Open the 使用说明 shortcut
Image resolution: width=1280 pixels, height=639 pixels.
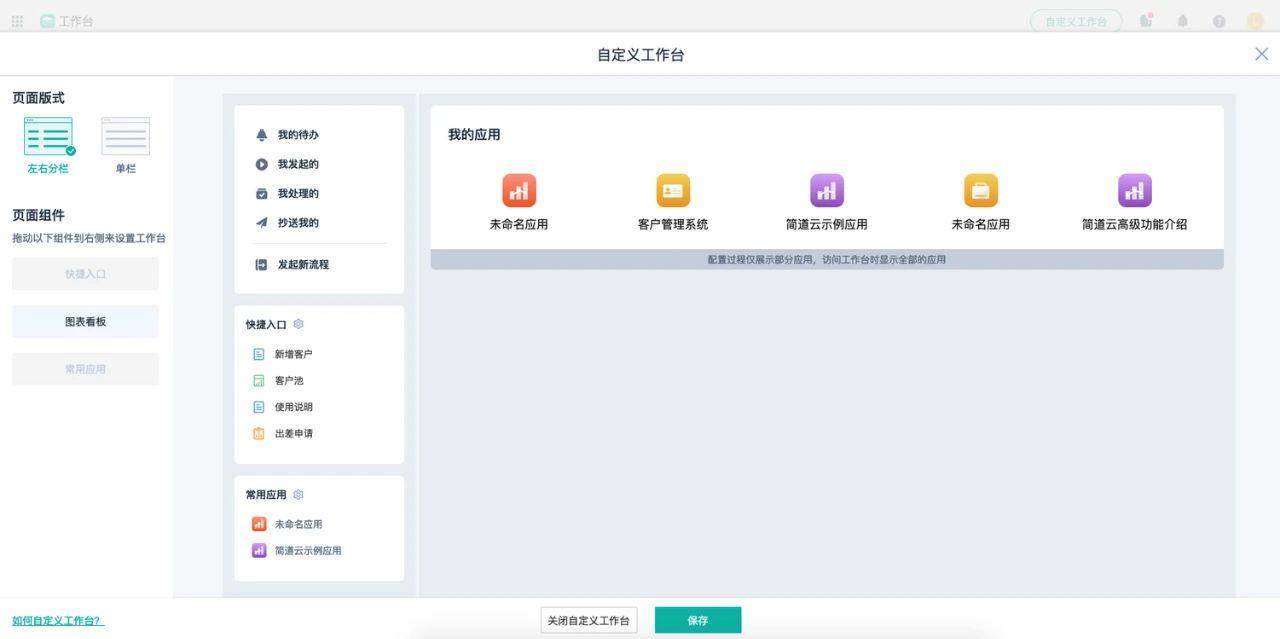(x=293, y=407)
